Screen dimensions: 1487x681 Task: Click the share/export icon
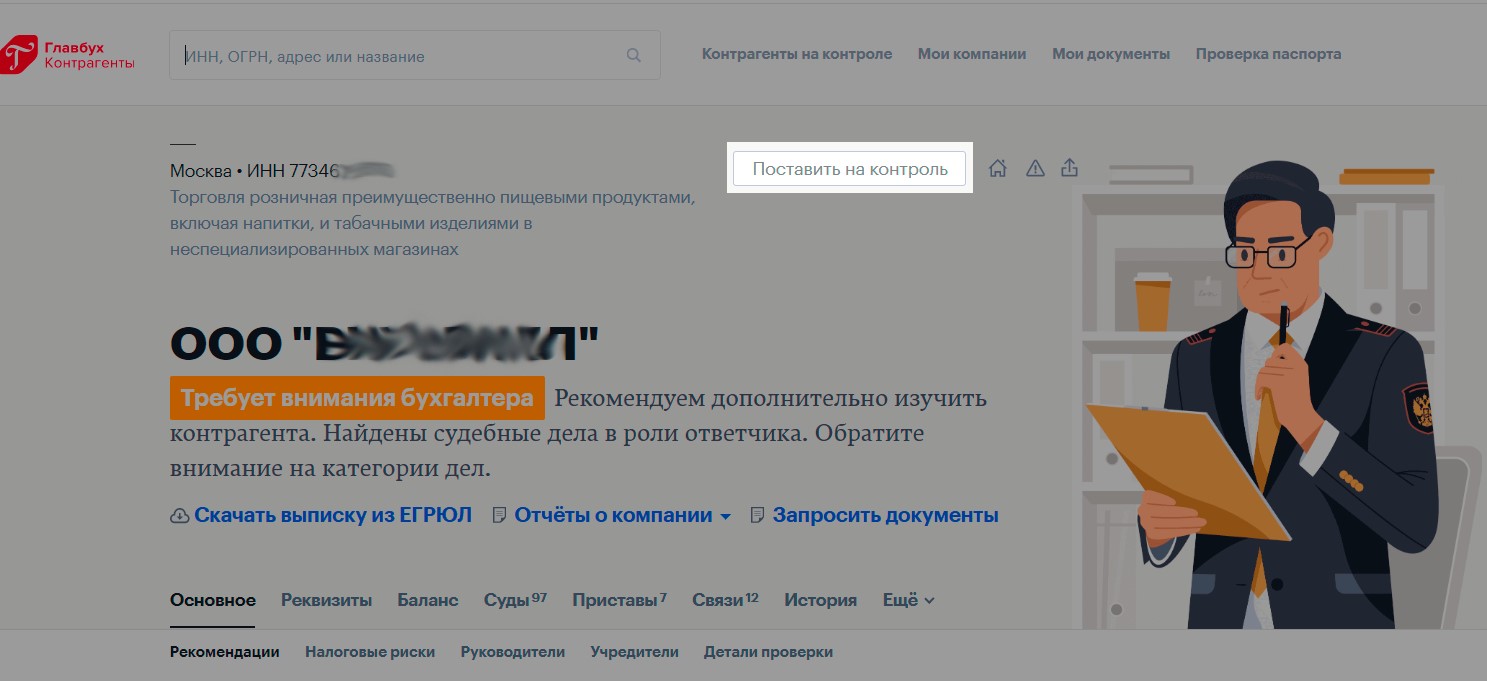[1069, 167]
